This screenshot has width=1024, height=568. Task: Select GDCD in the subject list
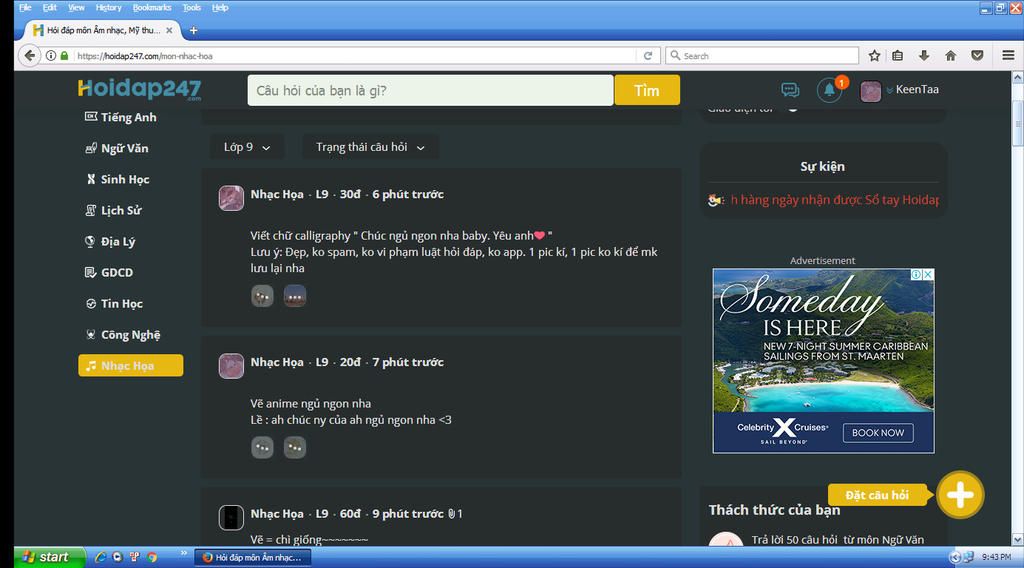[x=109, y=272]
